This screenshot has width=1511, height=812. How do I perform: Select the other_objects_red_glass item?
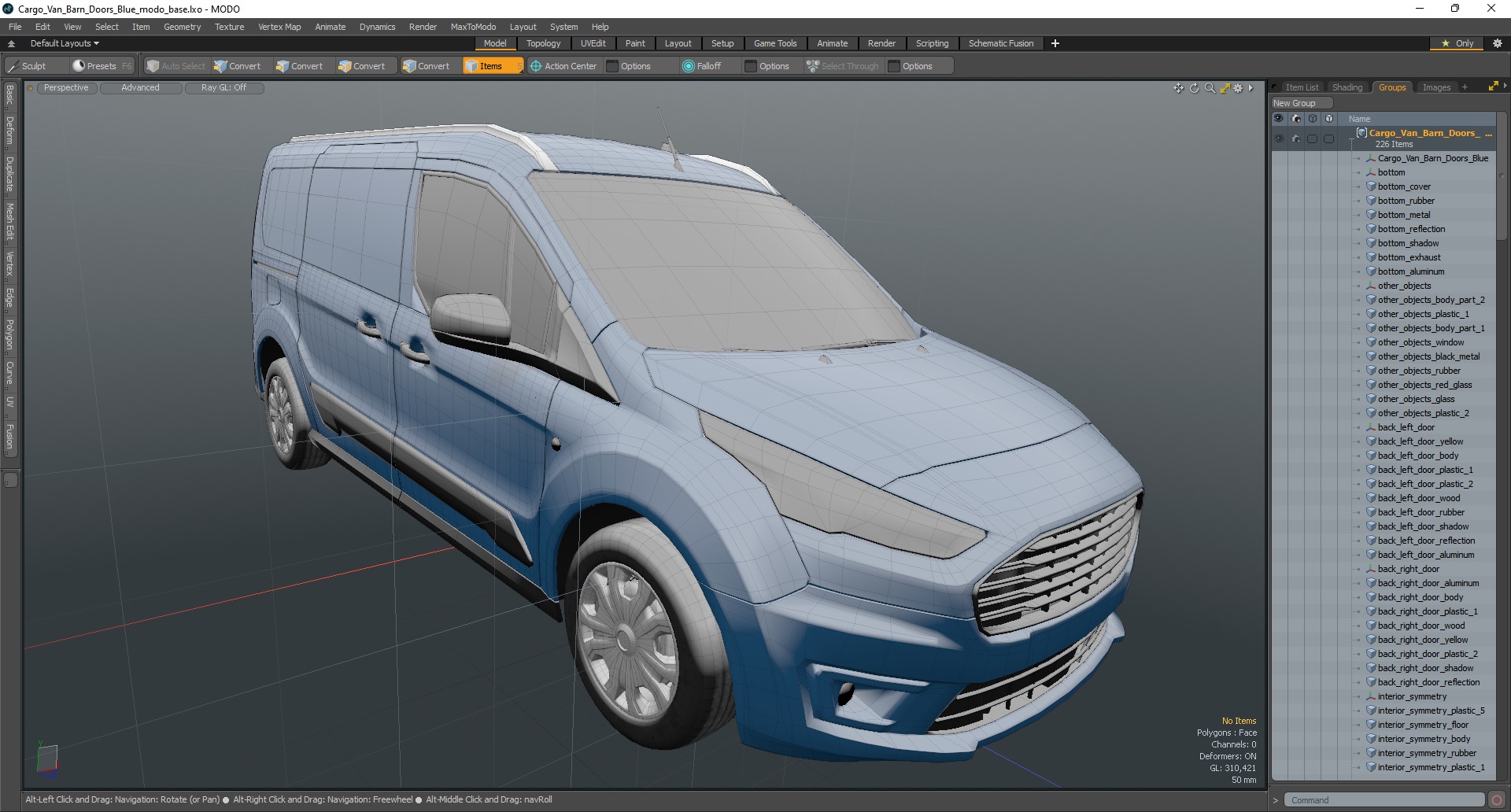[x=1424, y=385]
